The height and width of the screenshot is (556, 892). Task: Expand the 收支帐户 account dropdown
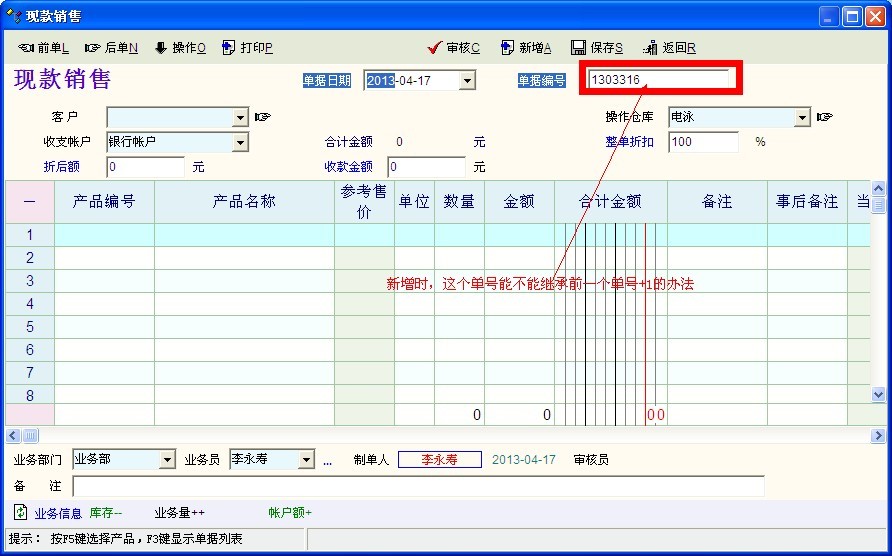240,143
